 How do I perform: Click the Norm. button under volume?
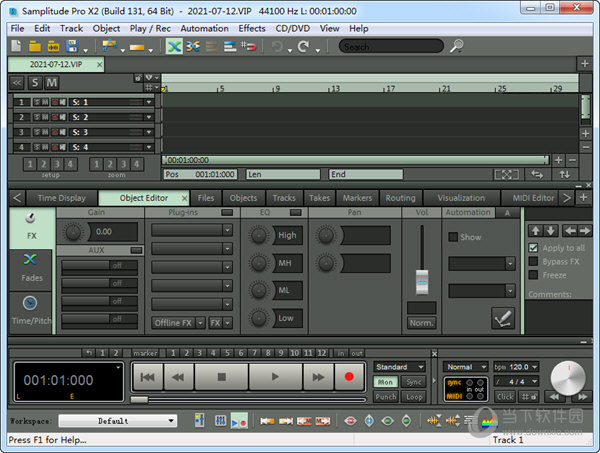tap(421, 323)
